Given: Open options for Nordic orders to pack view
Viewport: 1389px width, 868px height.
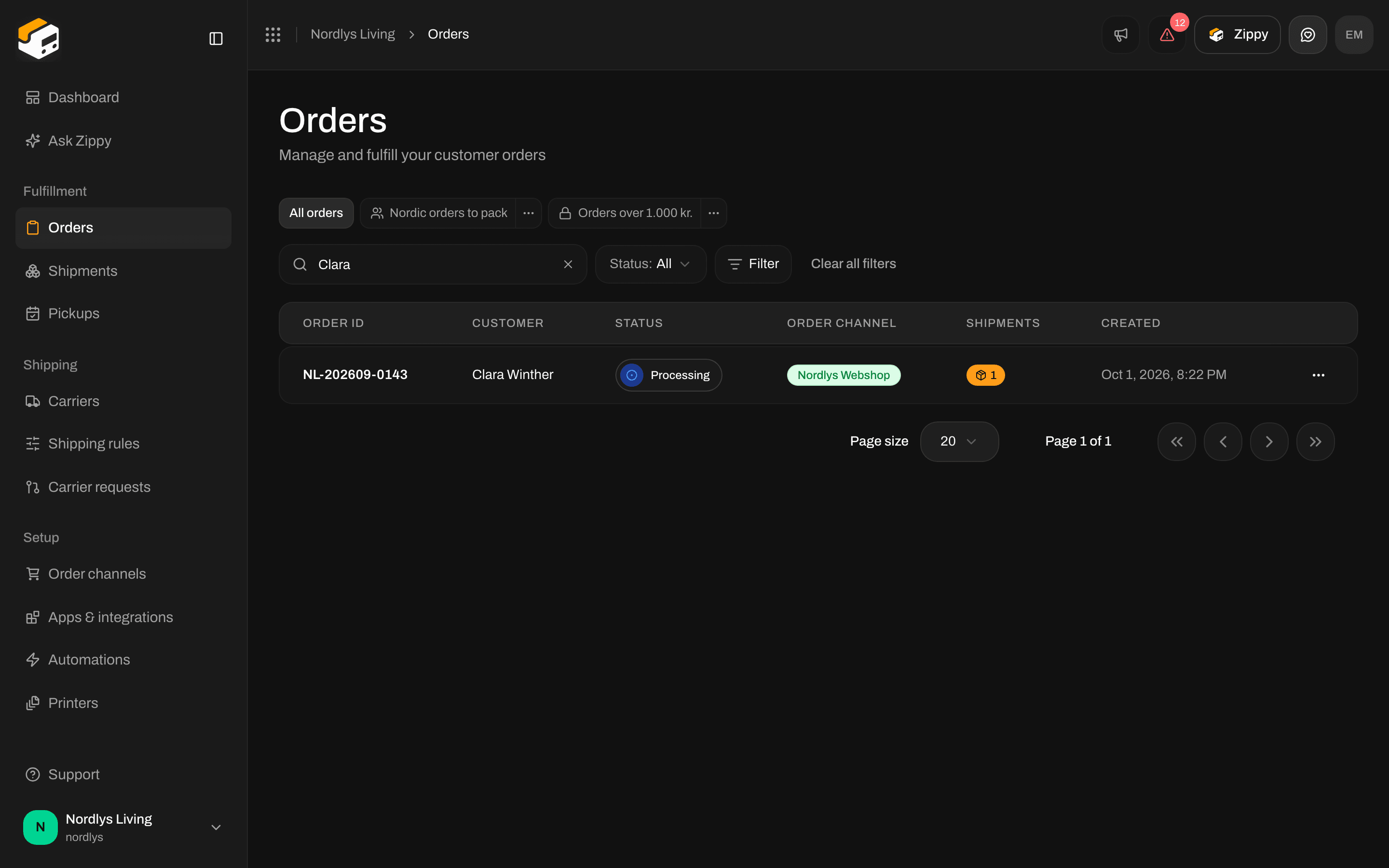Looking at the screenshot, I should coord(529,213).
